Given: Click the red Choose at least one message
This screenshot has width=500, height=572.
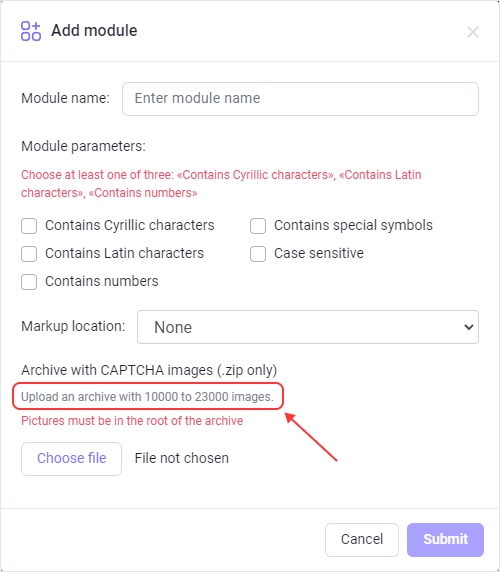Looking at the screenshot, I should click(x=221, y=183).
